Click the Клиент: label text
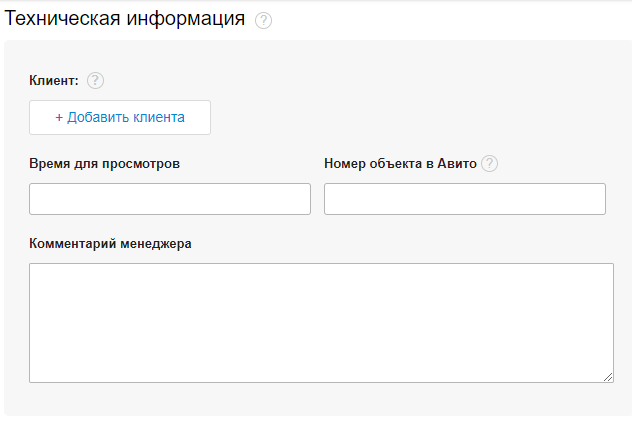This screenshot has height=423, width=632. pyautogui.click(x=54, y=81)
